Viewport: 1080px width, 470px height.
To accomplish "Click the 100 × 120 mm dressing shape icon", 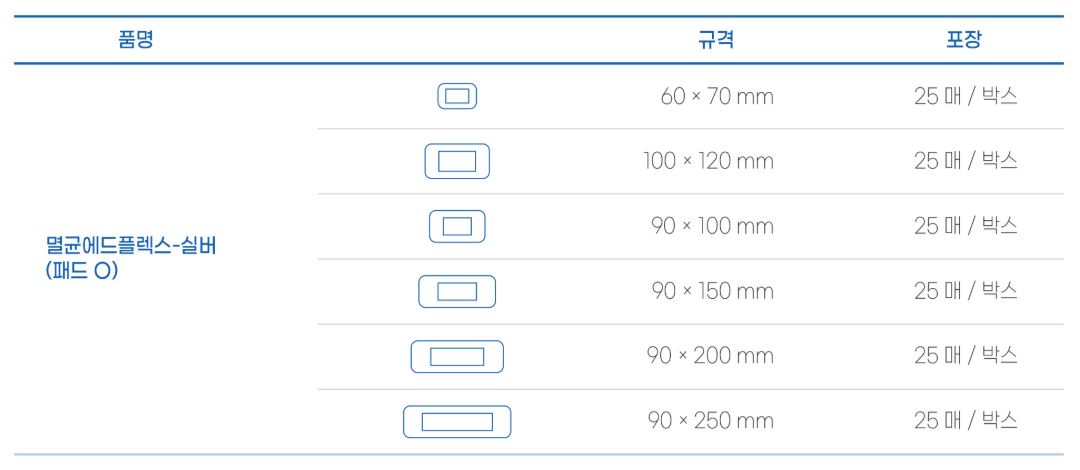I will point(457,161).
